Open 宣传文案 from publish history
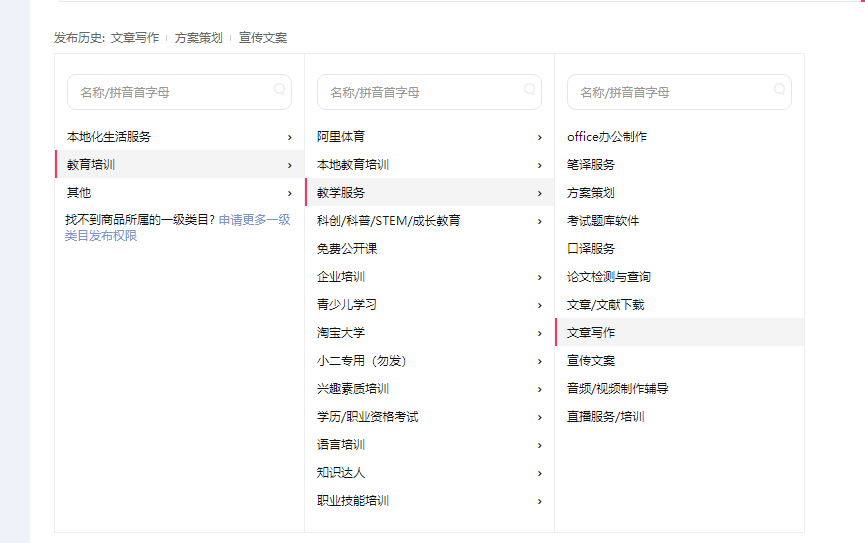865x543 pixels. pos(262,38)
